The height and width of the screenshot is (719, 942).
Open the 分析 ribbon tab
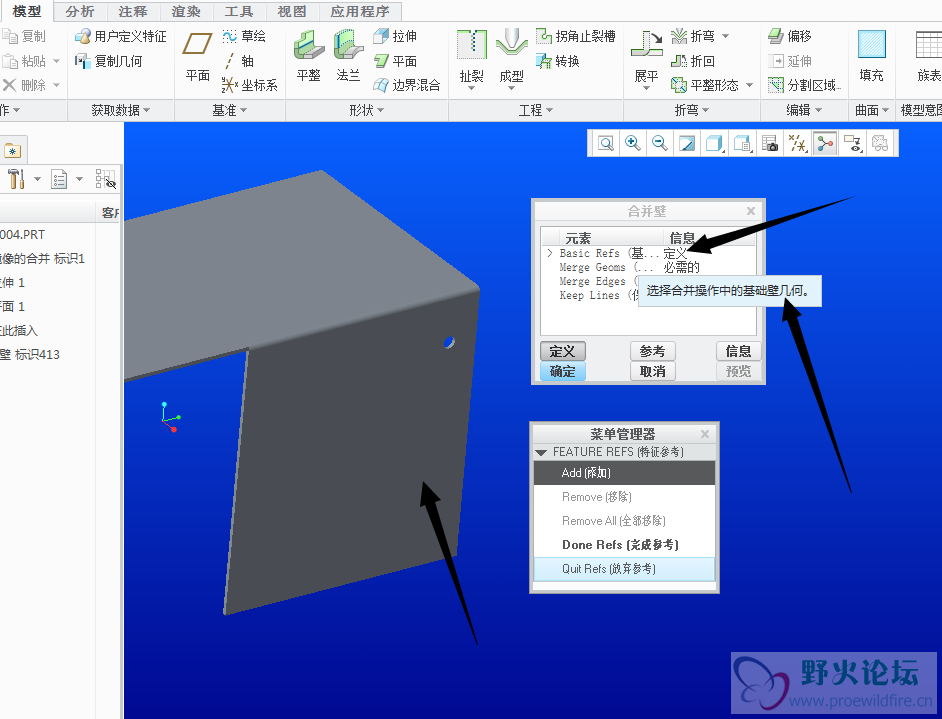[x=80, y=11]
